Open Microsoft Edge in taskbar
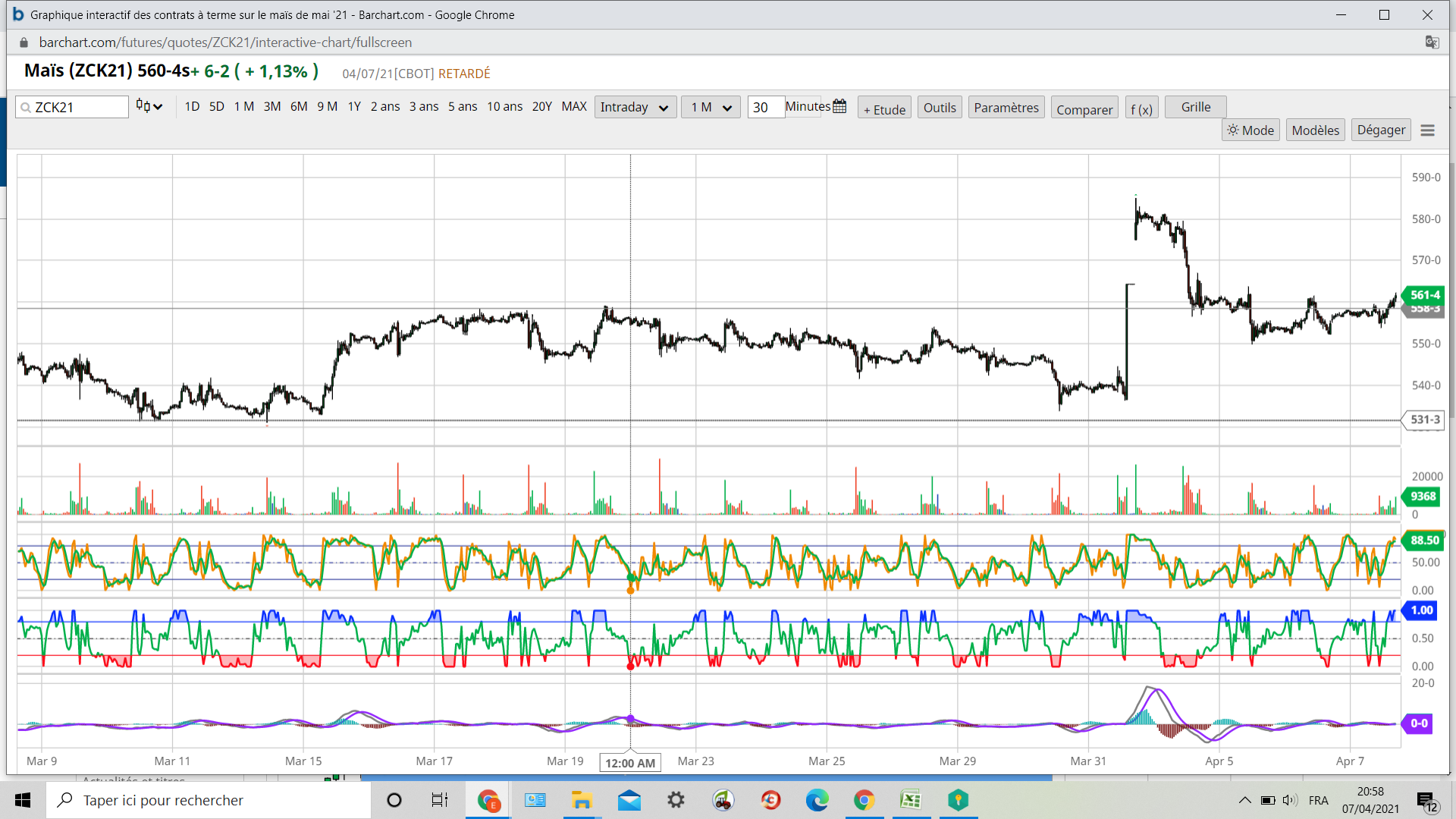This screenshot has width=1456, height=819. [x=817, y=800]
